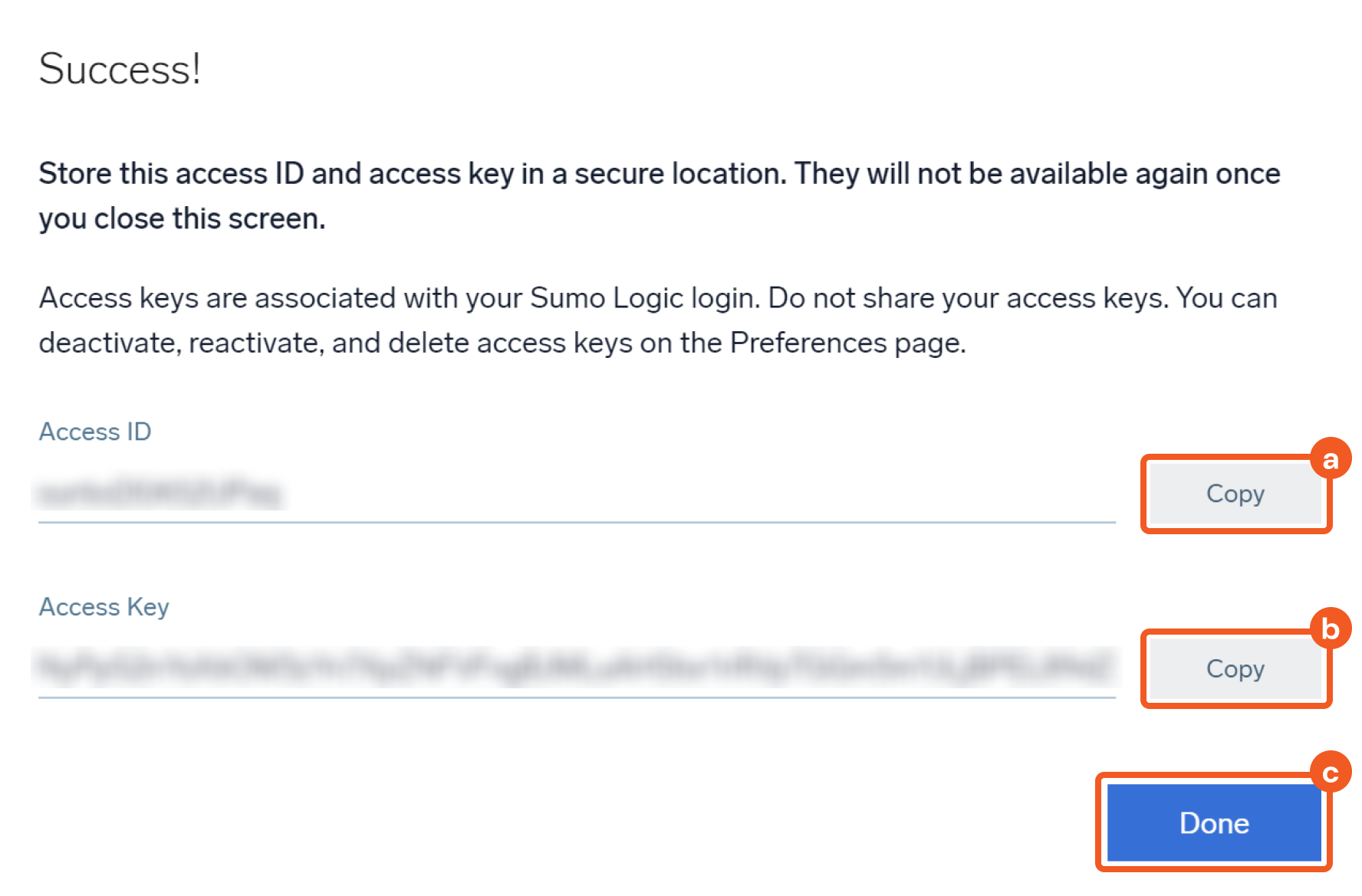Click the "Success!" heading
Image resolution: width=1362 pixels, height=896 pixels.
[x=120, y=70]
